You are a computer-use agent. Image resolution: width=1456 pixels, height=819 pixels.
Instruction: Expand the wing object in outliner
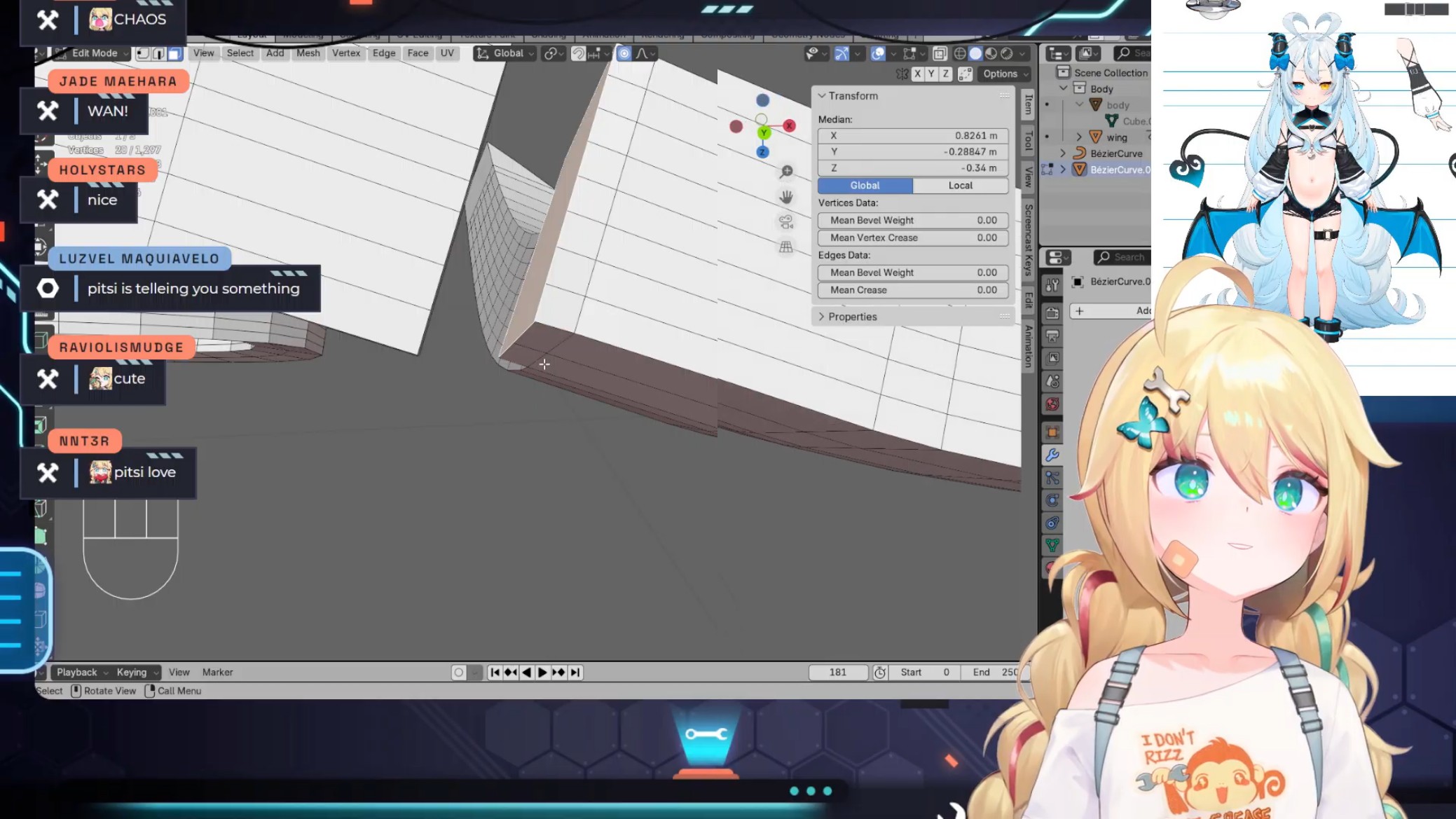1079,137
